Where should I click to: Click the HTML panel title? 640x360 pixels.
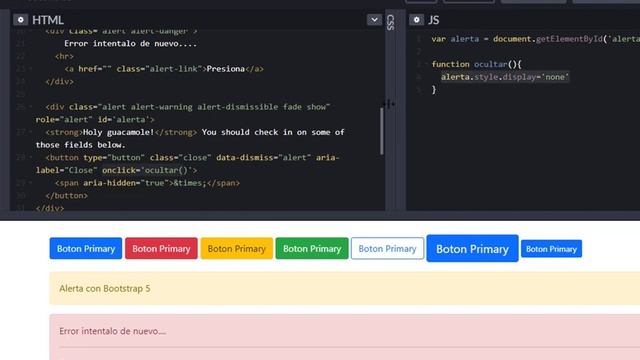tap(48, 20)
